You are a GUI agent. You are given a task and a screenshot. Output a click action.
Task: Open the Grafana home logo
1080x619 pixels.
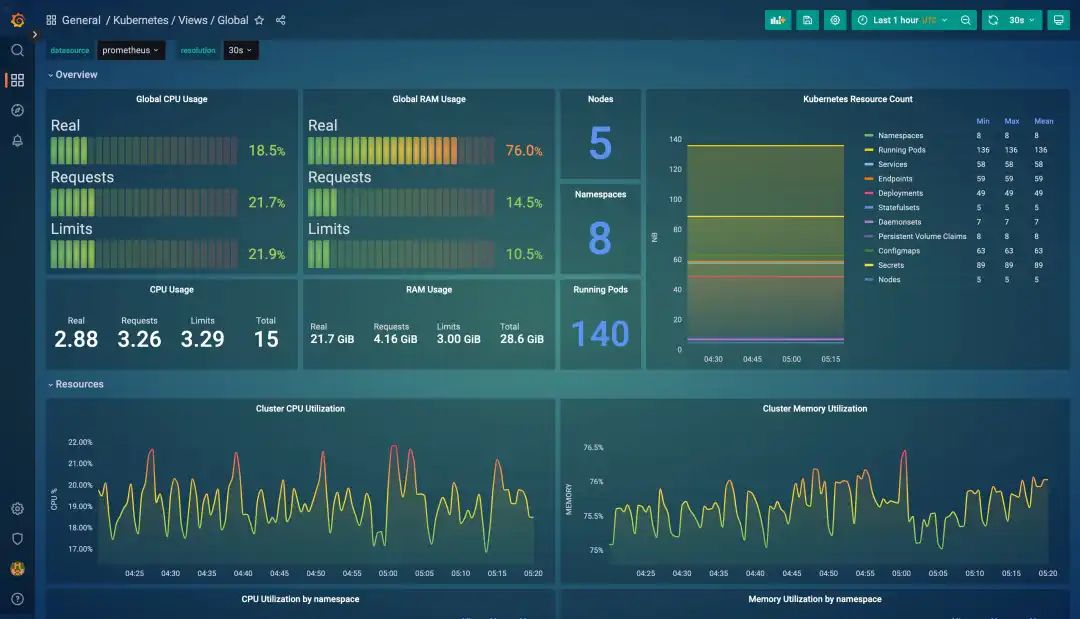click(18, 20)
